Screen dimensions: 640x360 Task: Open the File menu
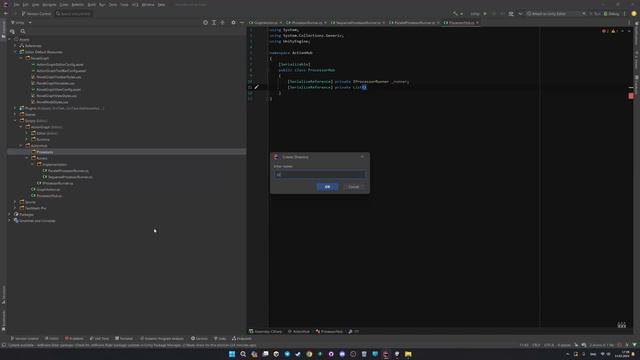click(16, 4)
